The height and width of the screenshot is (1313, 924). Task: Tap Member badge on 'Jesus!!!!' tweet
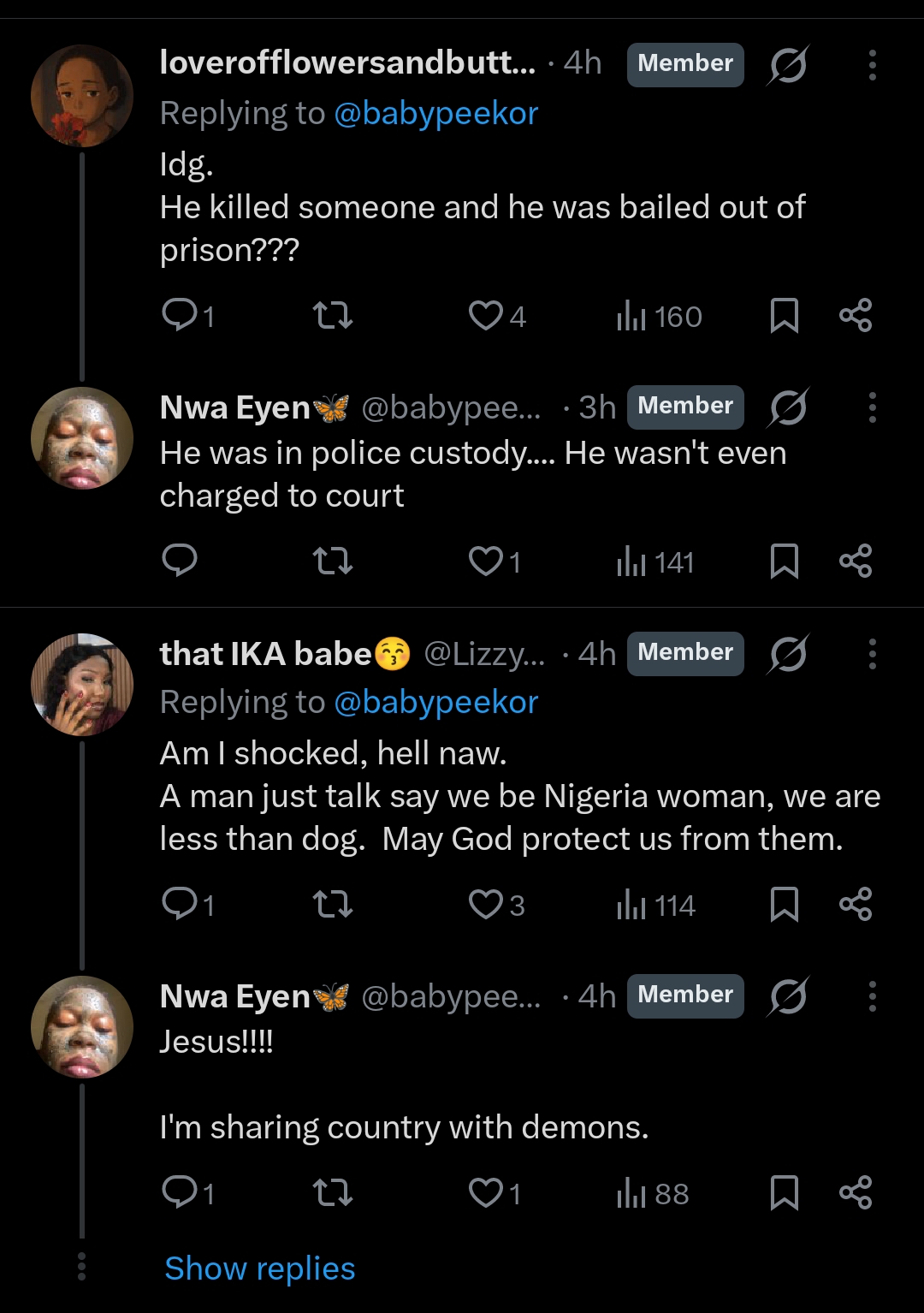[x=684, y=995]
